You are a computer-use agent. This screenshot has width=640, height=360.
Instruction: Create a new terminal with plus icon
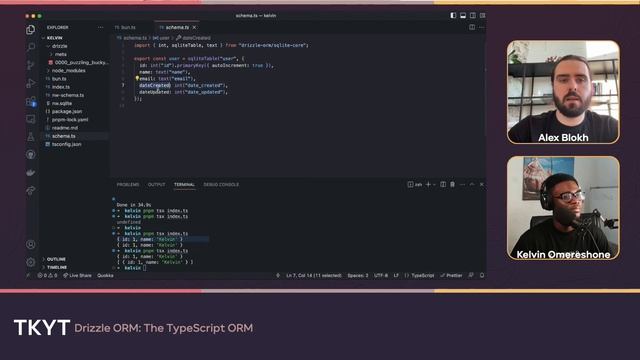tap(428, 184)
